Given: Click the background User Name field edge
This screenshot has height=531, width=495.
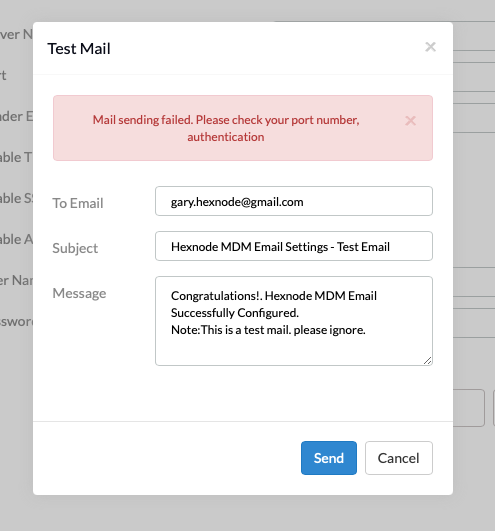Looking at the screenshot, I should pos(474,282).
